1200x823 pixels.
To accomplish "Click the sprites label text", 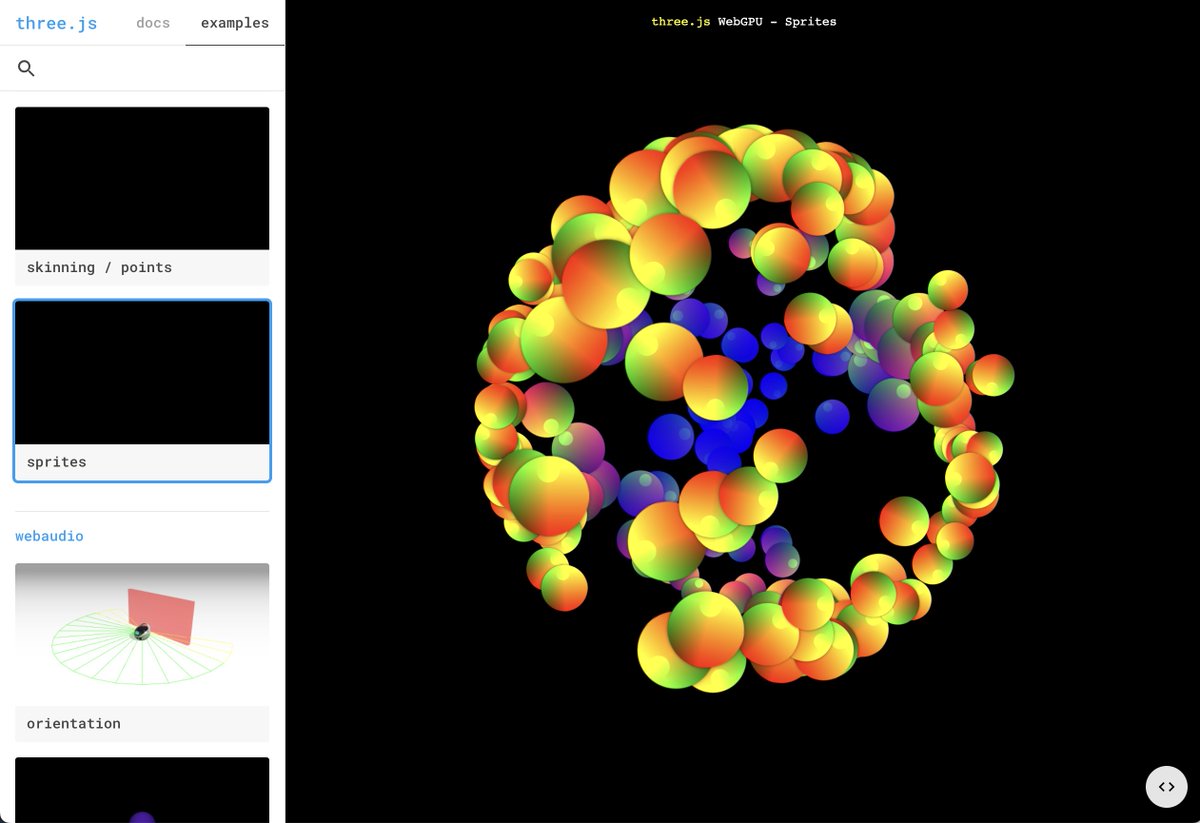I will [57, 462].
